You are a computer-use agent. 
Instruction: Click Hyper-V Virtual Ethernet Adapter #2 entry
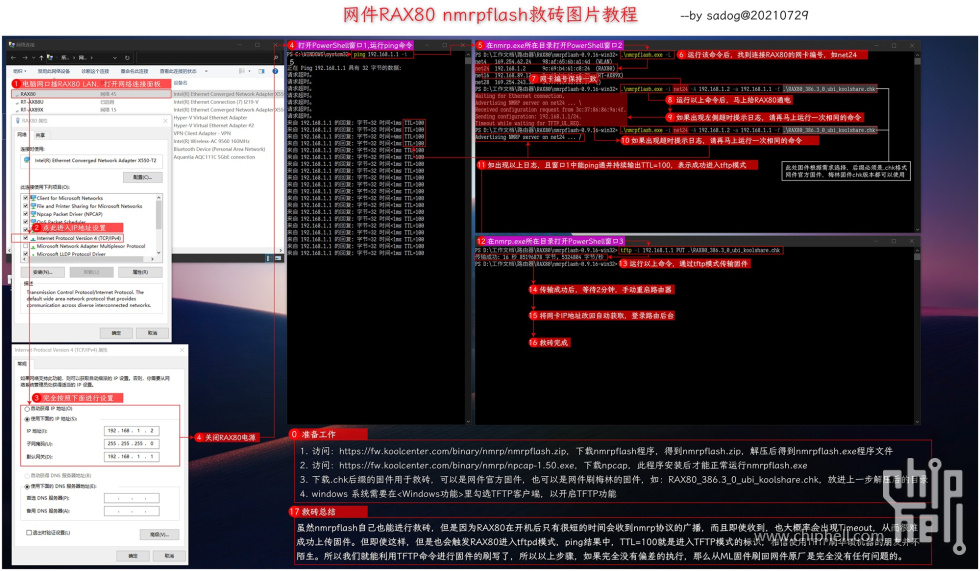[x=214, y=126]
